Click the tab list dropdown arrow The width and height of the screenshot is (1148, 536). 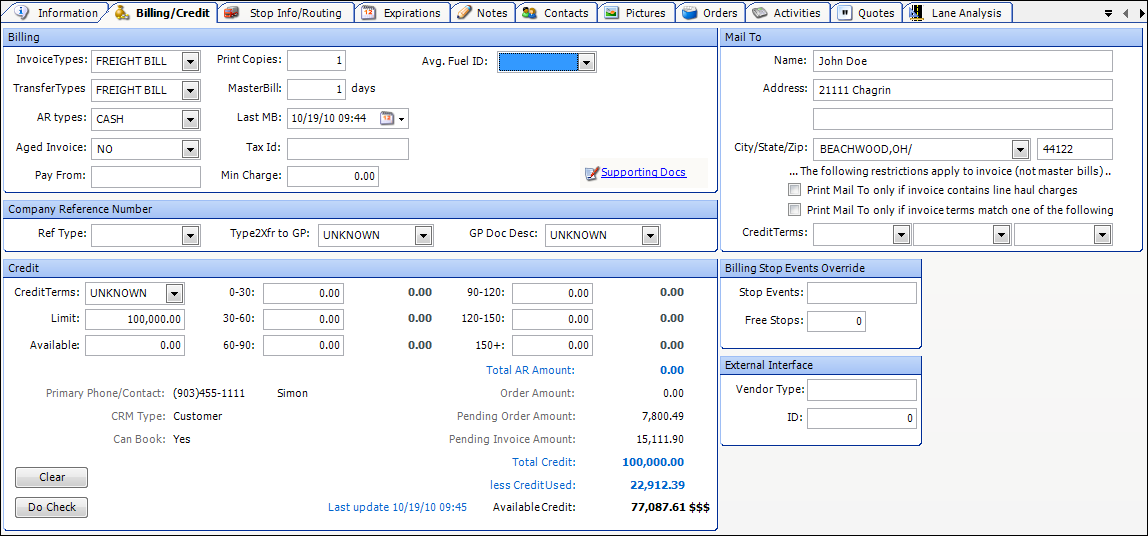tap(1108, 13)
